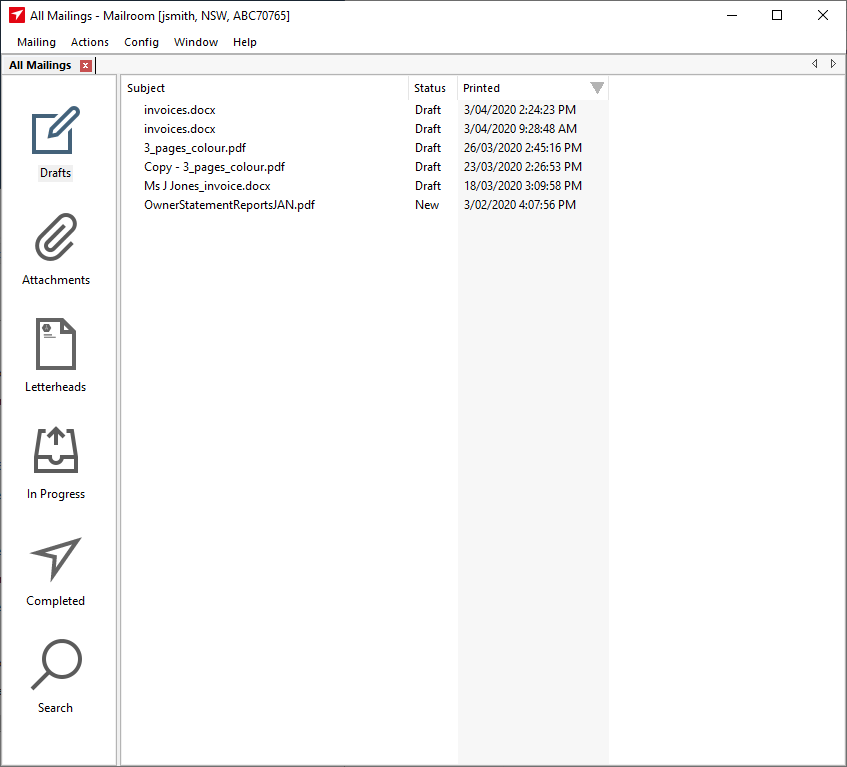
Task: Click the Letterheads label in sidebar
Action: tap(56, 387)
